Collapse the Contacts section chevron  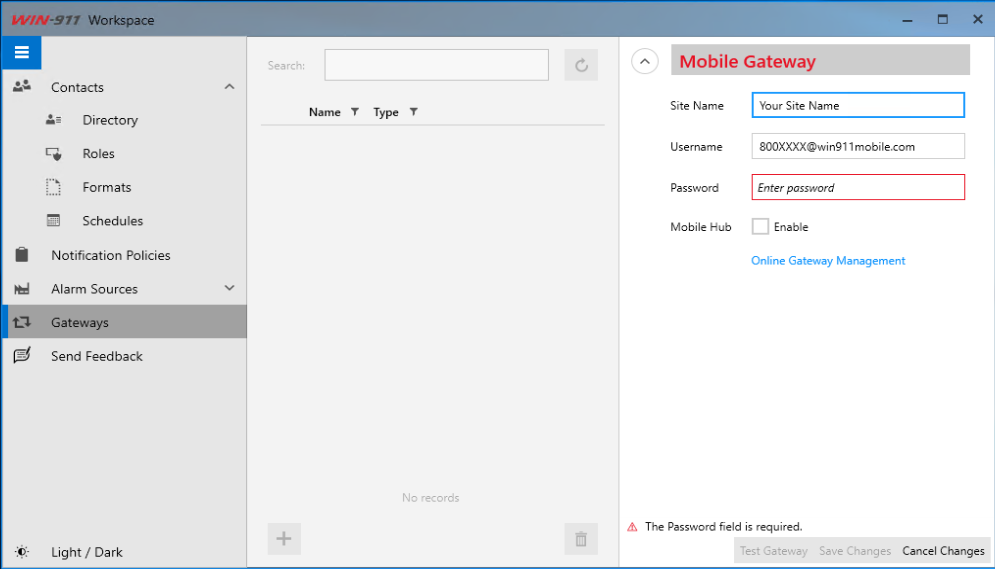[229, 86]
